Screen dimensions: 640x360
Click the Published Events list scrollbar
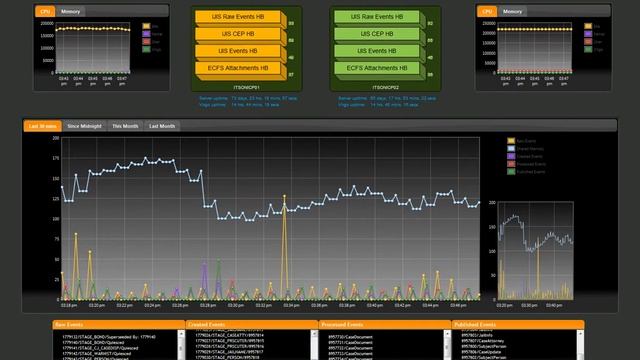click(580, 345)
